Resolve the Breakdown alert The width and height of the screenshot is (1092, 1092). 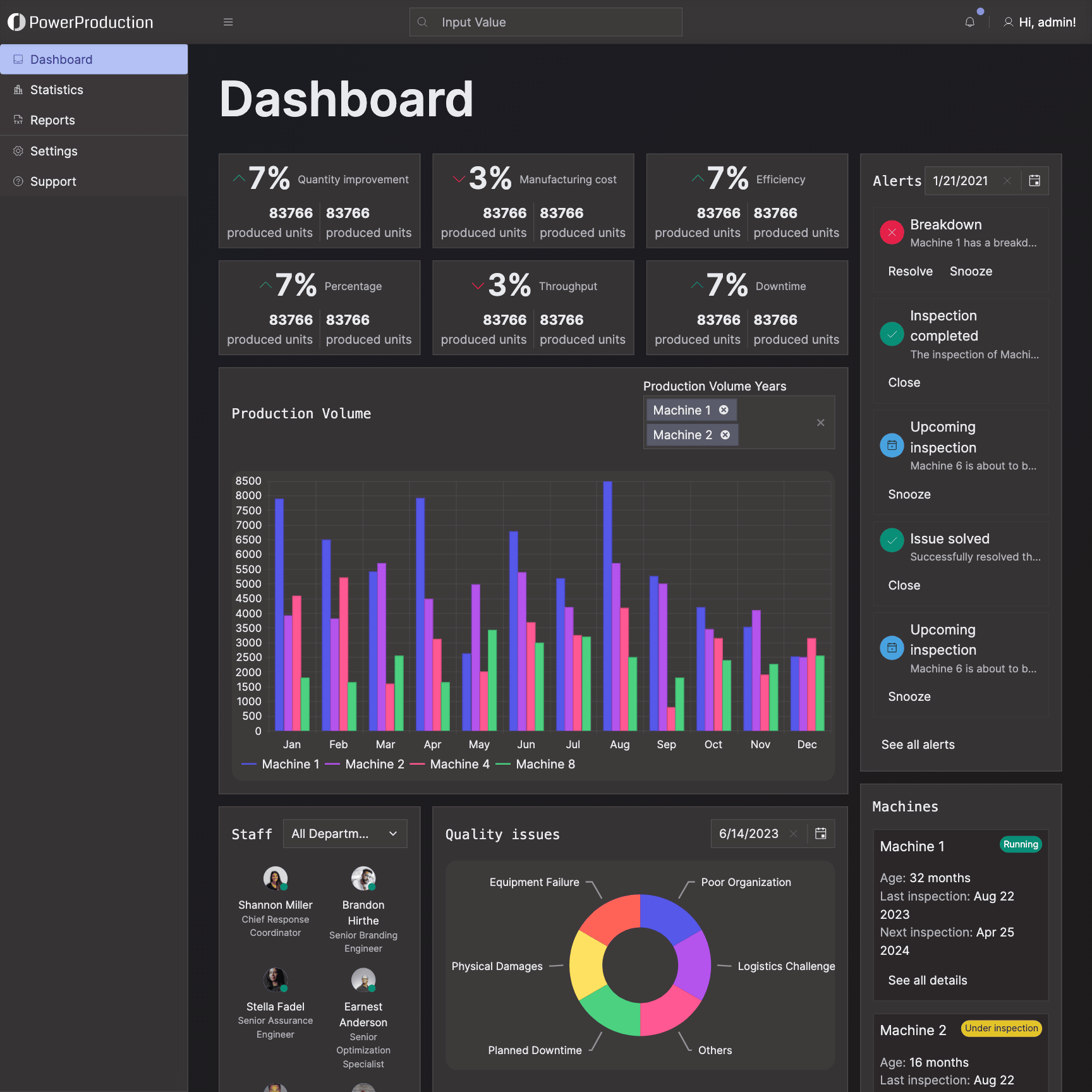[x=910, y=271]
